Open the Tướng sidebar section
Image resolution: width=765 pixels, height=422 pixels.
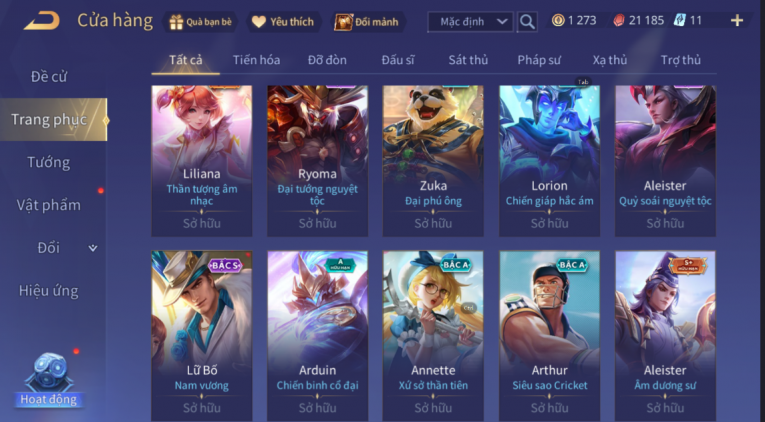(x=49, y=162)
